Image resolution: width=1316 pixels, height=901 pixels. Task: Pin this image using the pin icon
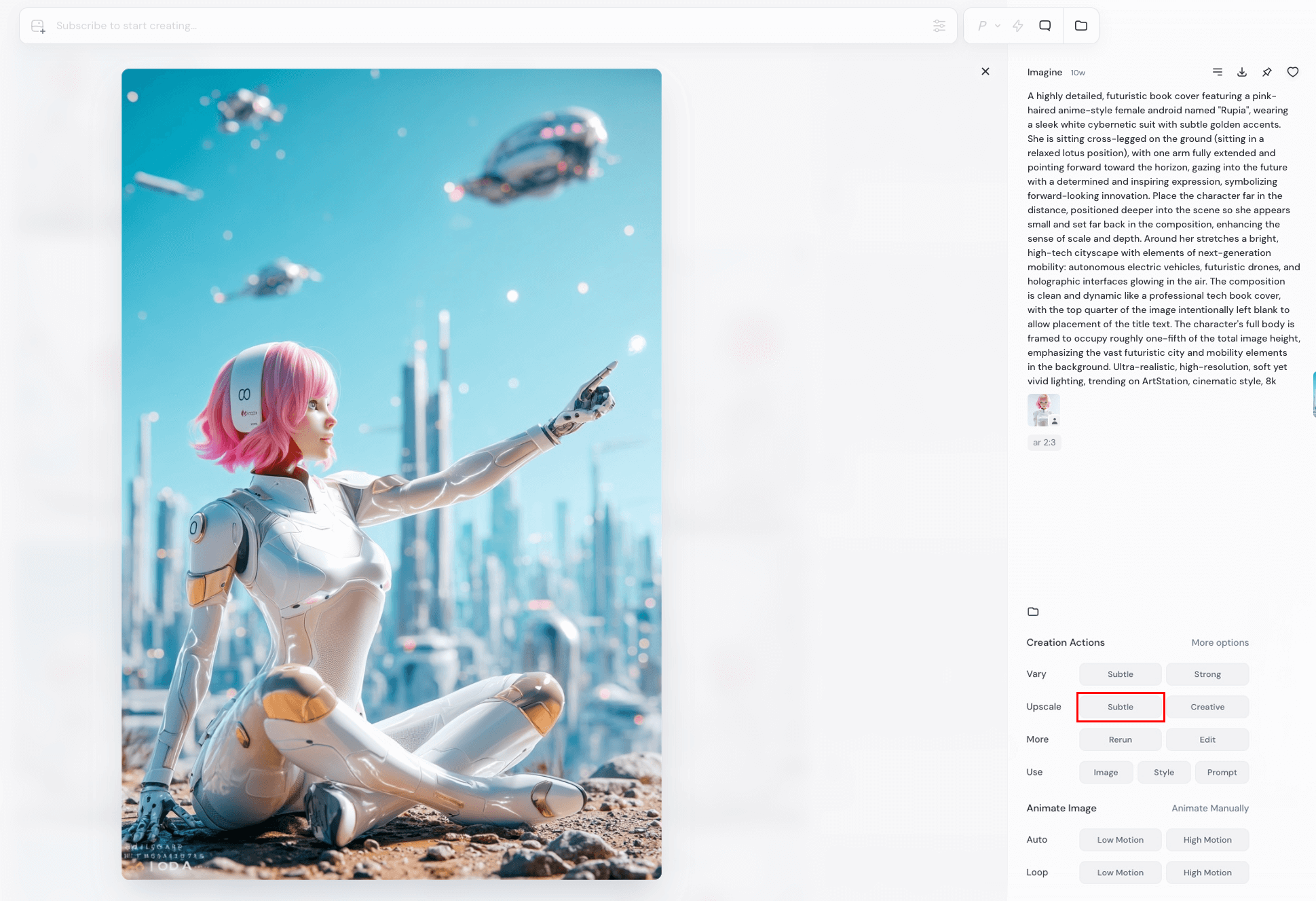1267,72
